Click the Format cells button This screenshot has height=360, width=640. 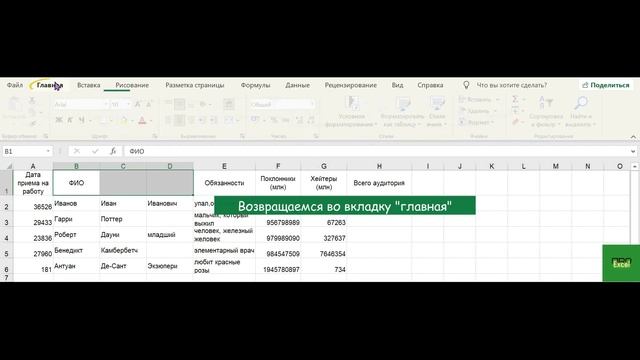[476, 122]
